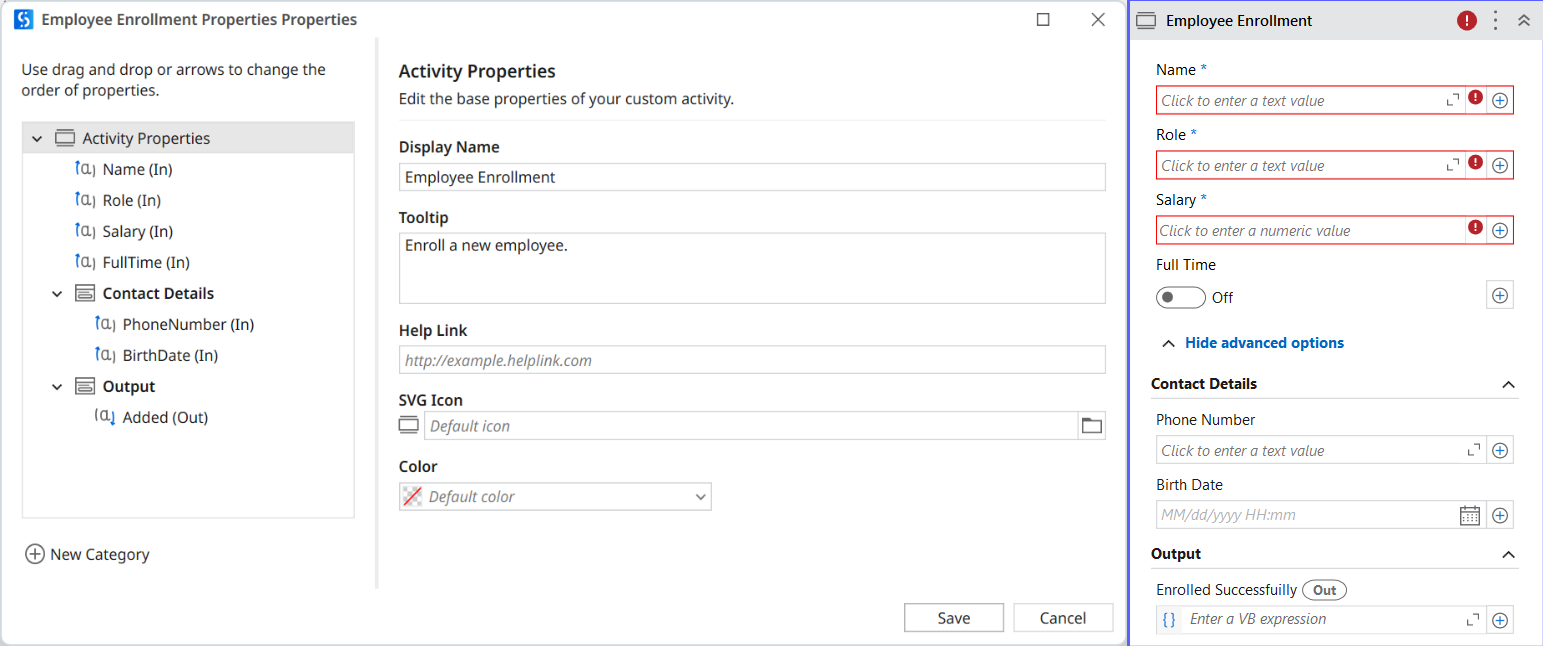Collapse the Contact Details tree category
The height and width of the screenshot is (646, 1543).
[x=57, y=294]
